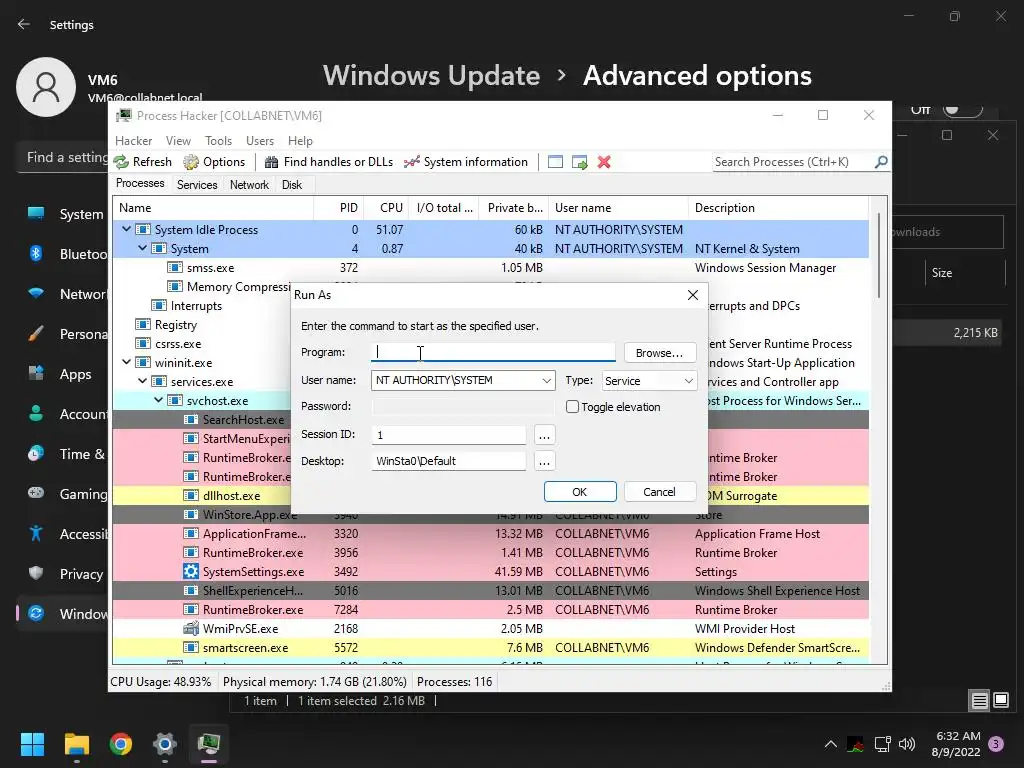
Task: Click the Refresh toolbar button
Action: pyautogui.click(x=143, y=162)
